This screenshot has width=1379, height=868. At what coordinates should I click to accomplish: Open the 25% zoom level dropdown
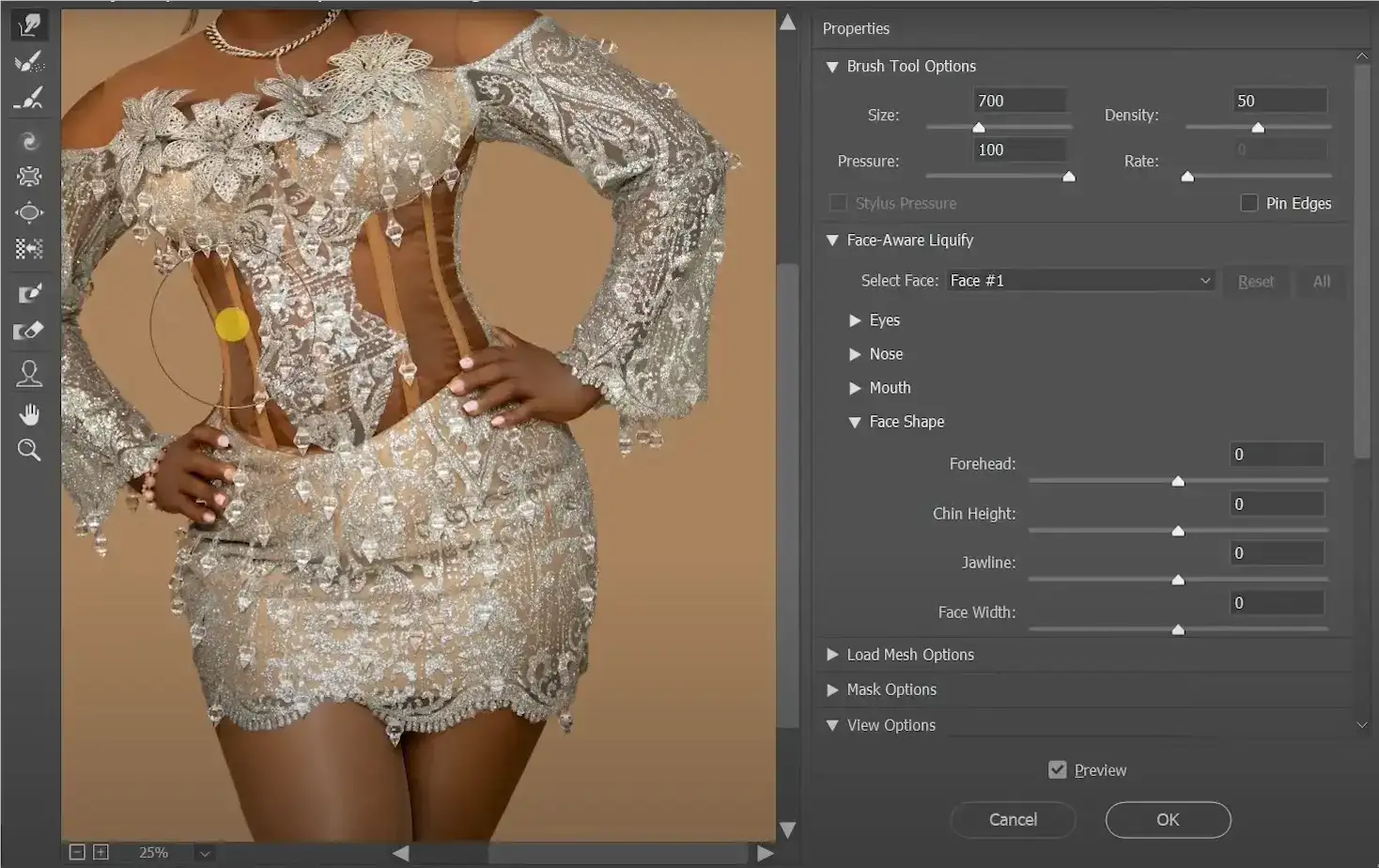(205, 853)
